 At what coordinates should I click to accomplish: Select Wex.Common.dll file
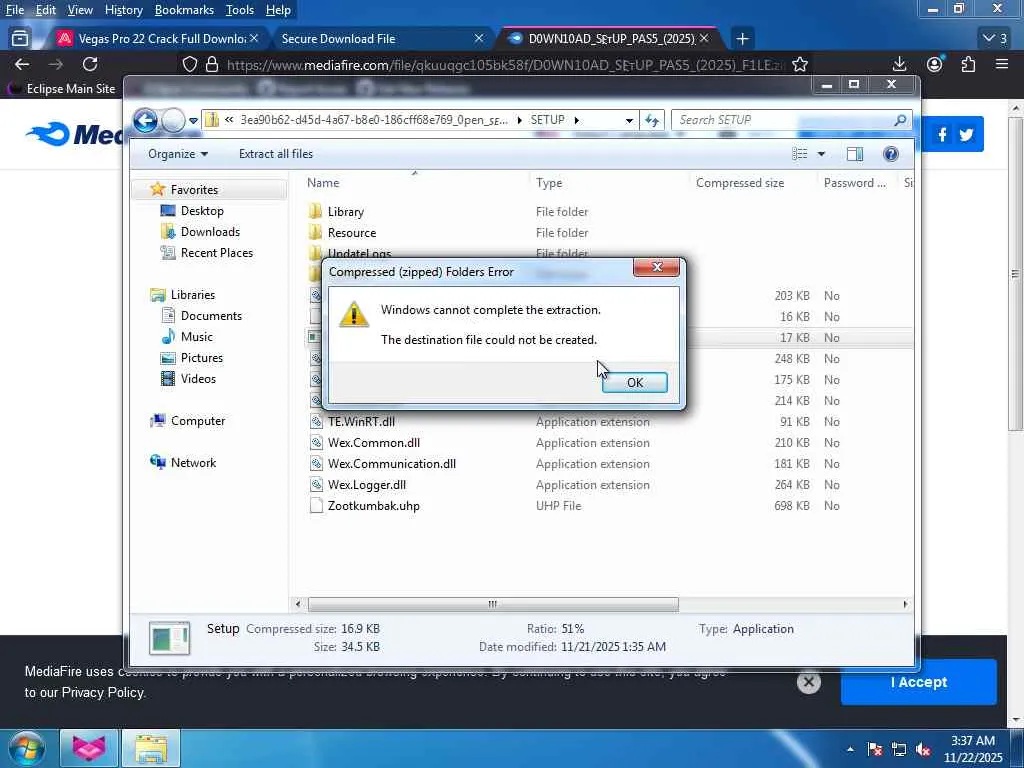pos(374,443)
